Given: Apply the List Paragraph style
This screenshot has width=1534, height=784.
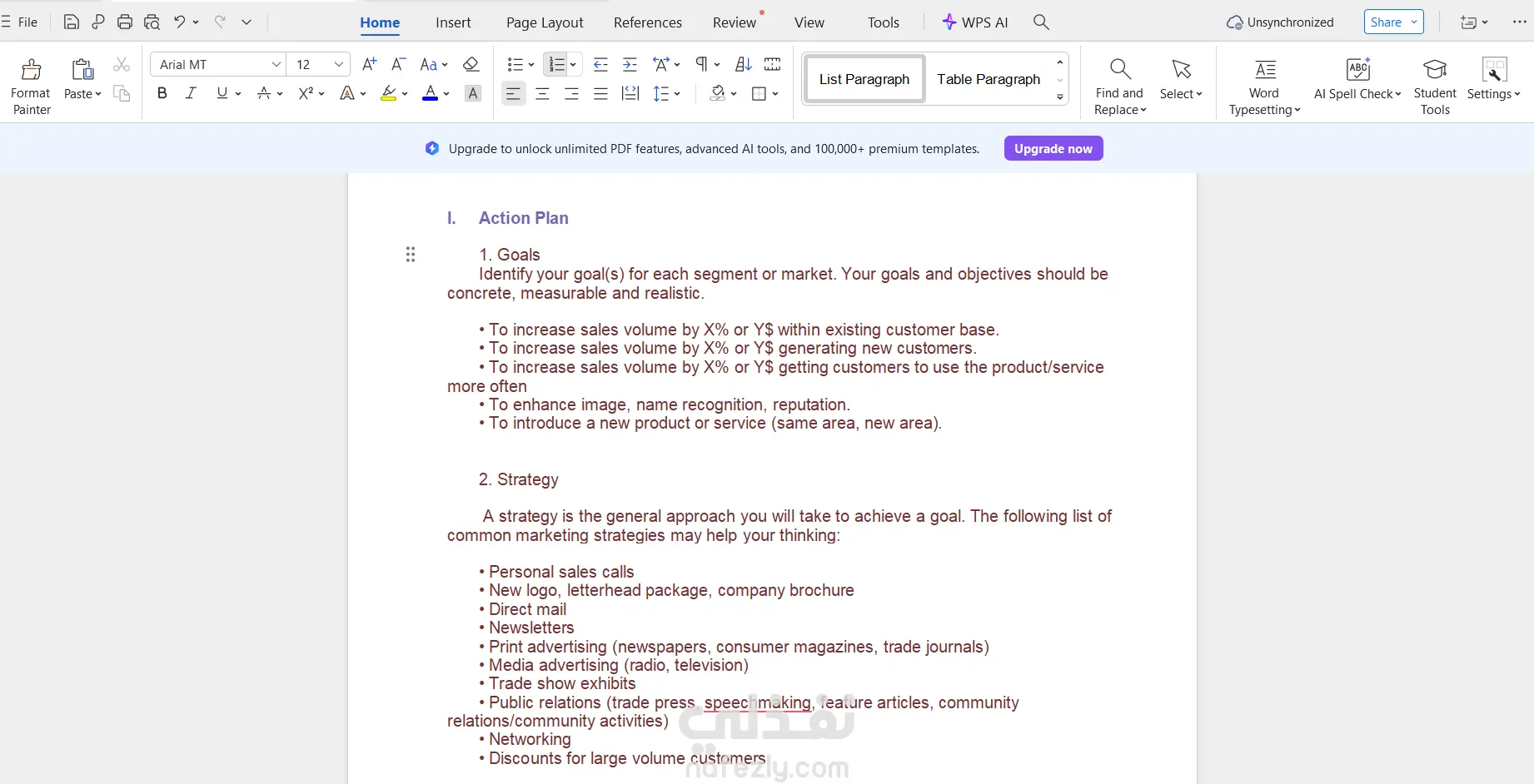Looking at the screenshot, I should (x=864, y=79).
